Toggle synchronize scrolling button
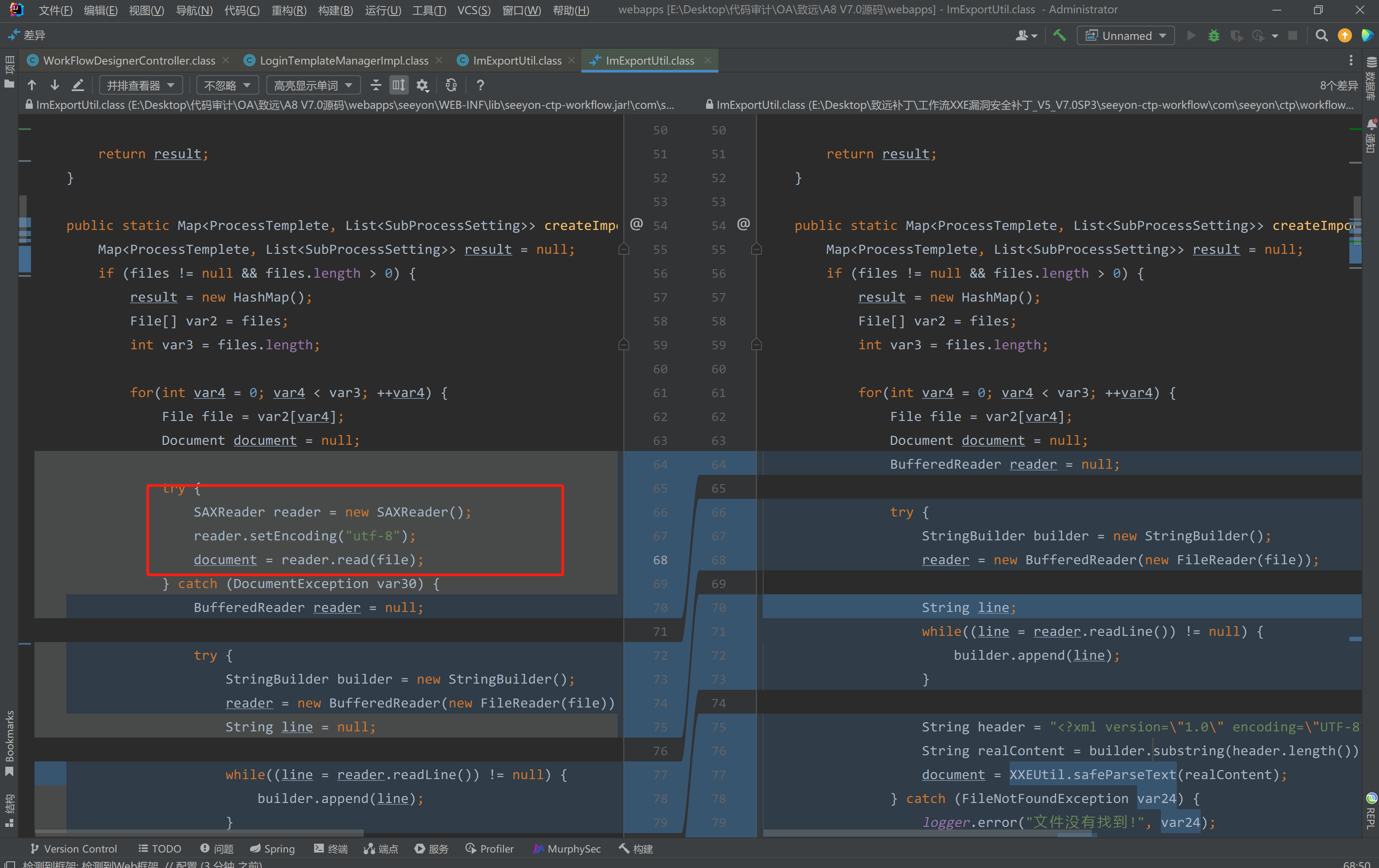The height and width of the screenshot is (868, 1379). tap(399, 85)
